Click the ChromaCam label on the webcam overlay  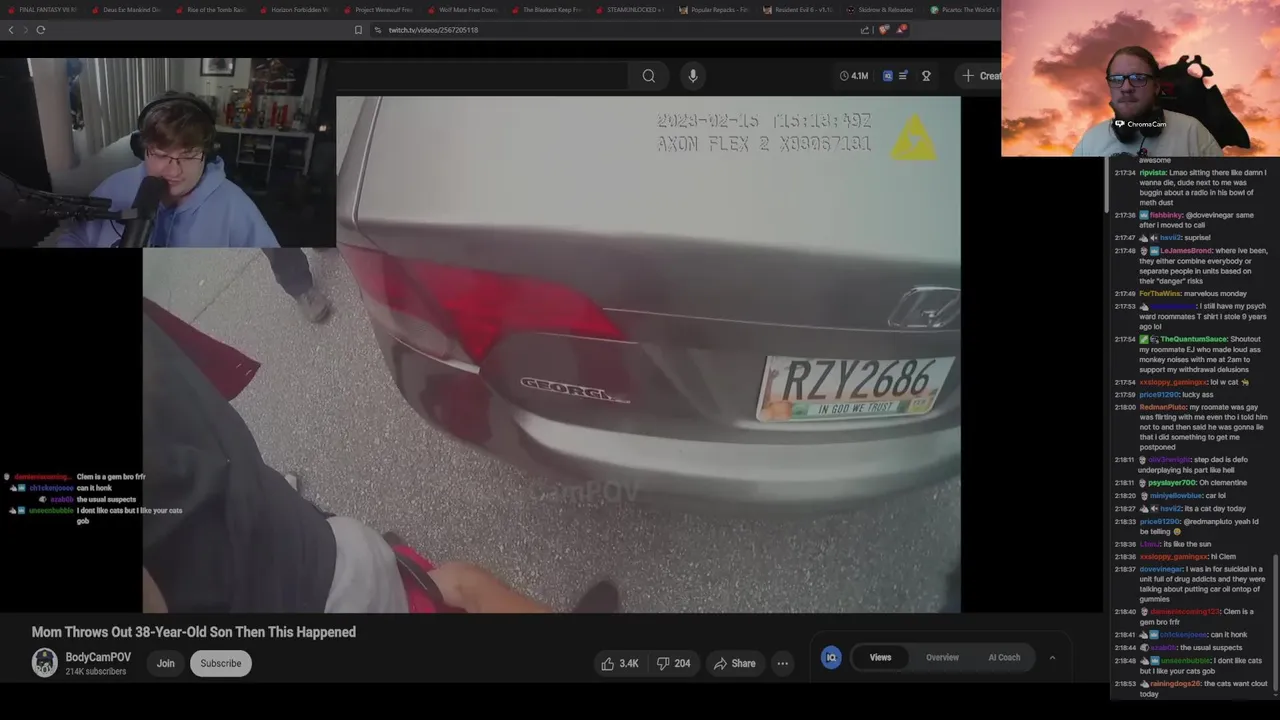click(1141, 124)
